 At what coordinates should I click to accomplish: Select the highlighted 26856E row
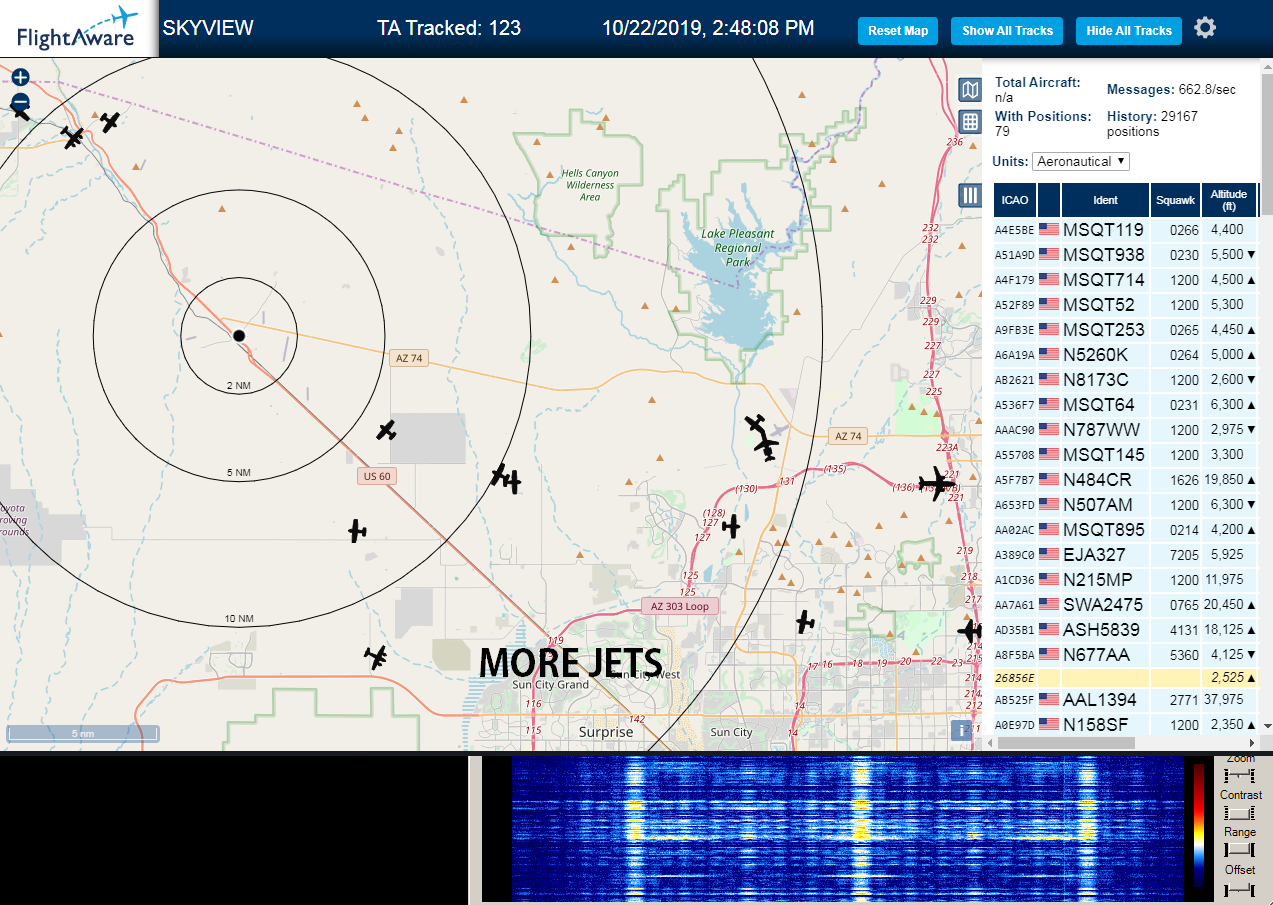[1125, 678]
